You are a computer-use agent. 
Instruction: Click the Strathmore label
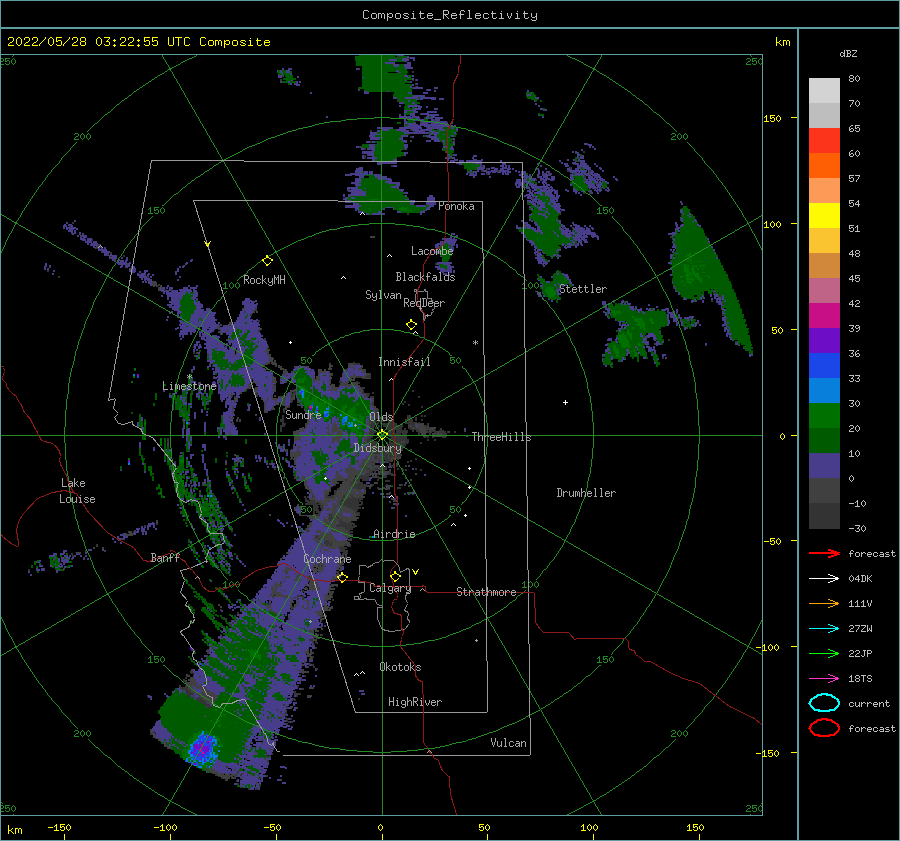pyautogui.click(x=486, y=592)
